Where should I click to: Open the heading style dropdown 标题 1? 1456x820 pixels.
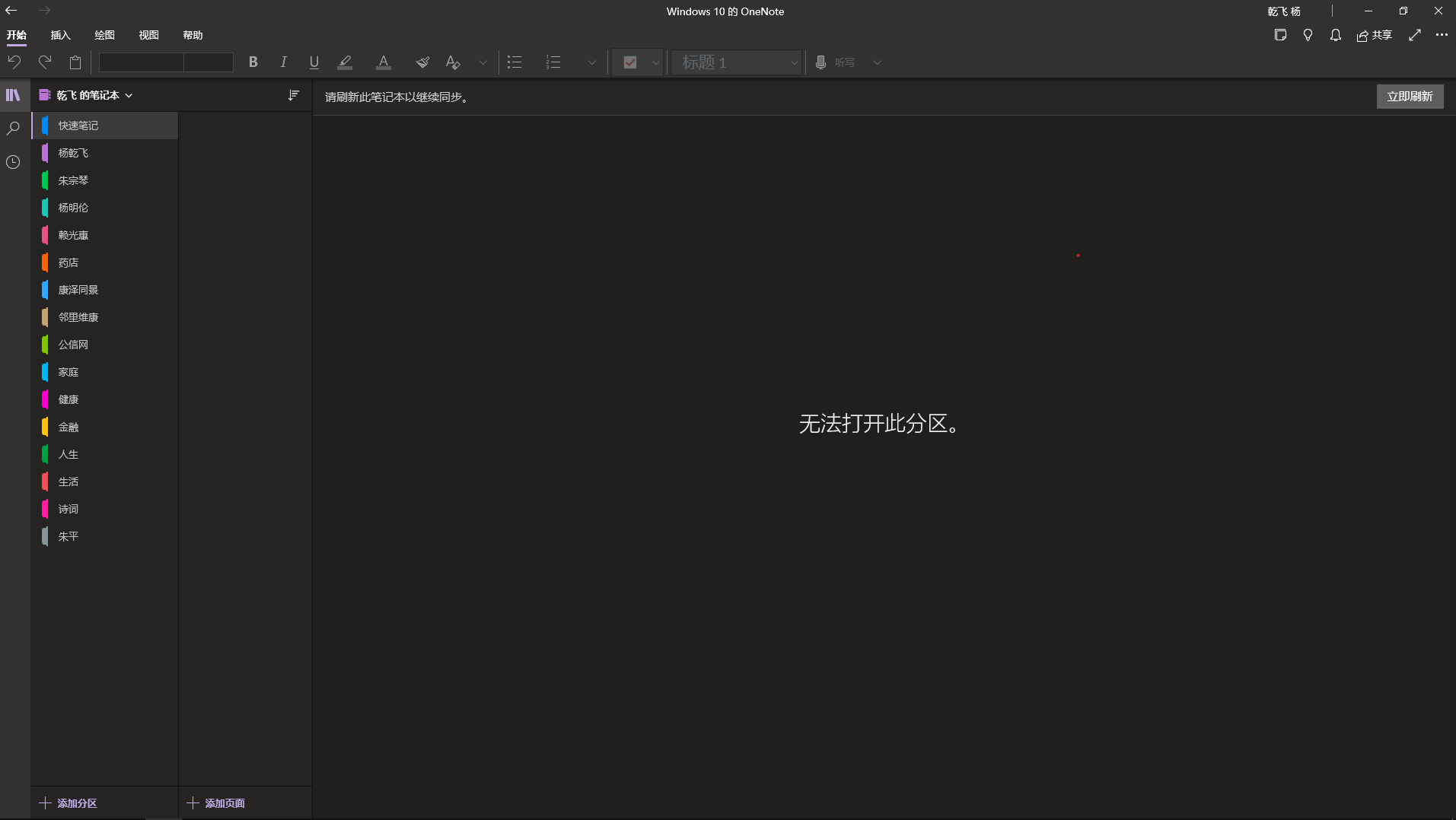pyautogui.click(x=737, y=62)
